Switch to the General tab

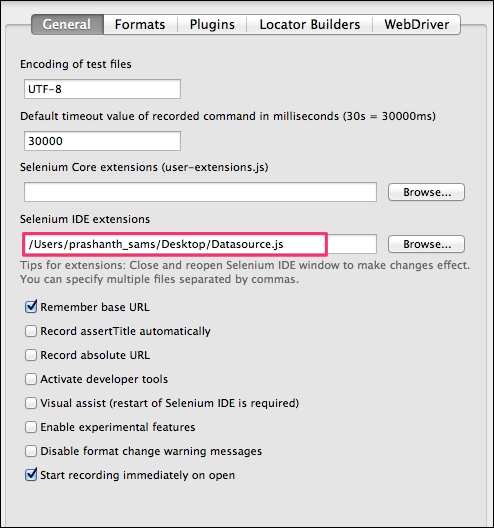pos(67,24)
